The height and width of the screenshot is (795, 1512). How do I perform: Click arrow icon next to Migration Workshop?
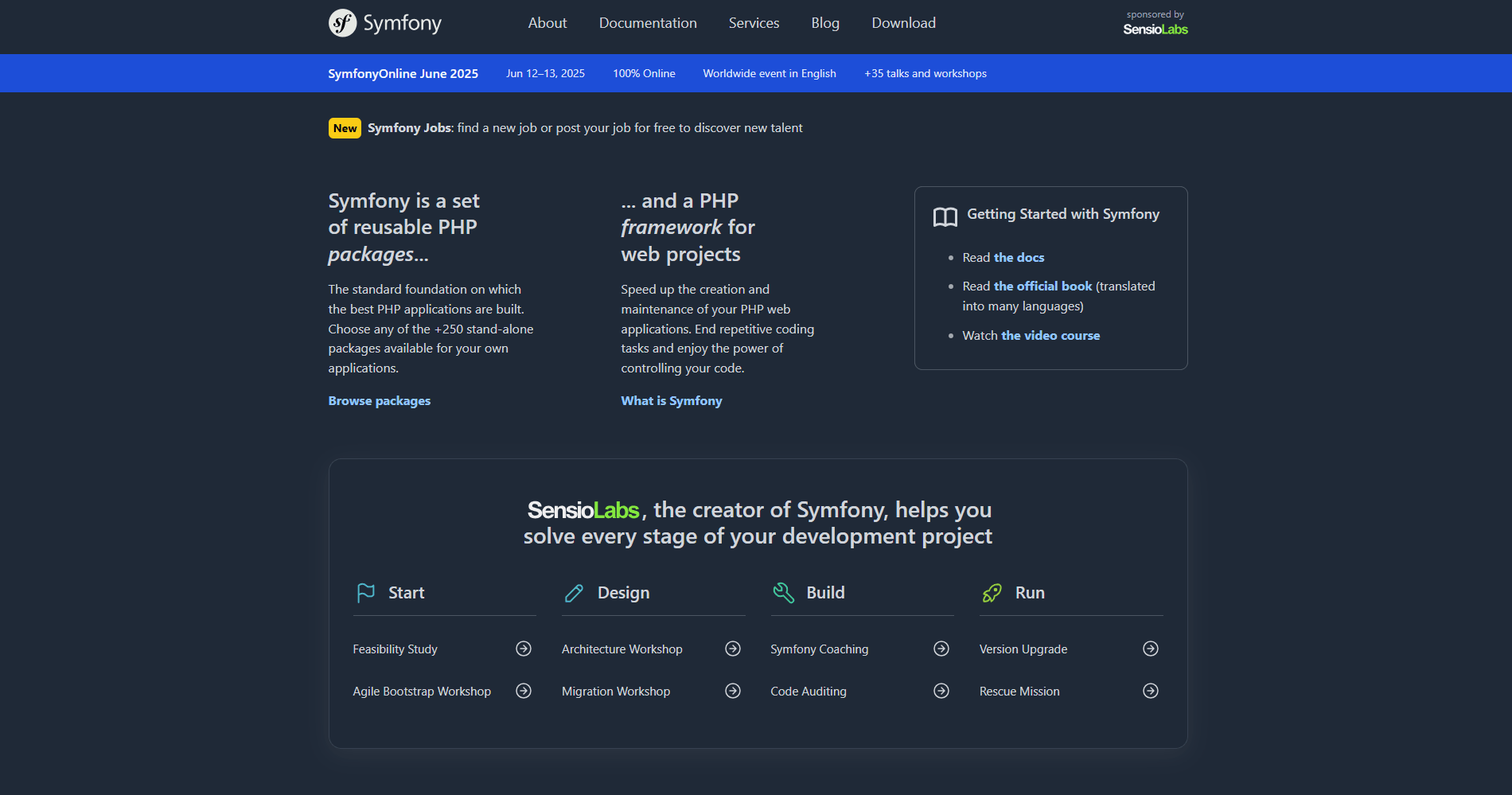[x=733, y=691]
